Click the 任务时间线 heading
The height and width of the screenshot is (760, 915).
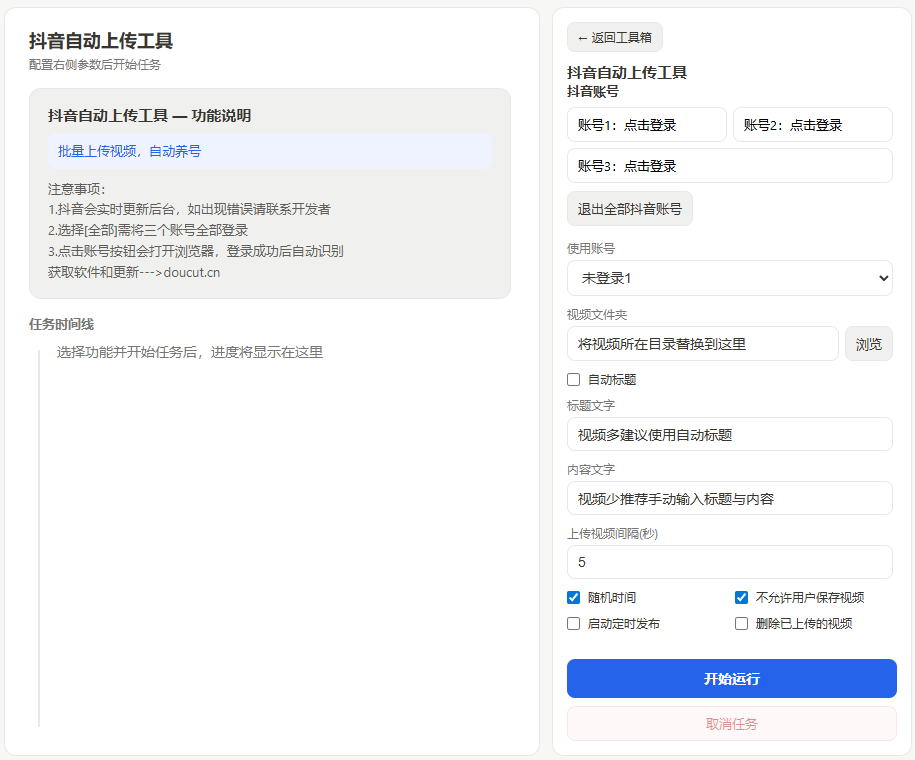61,325
